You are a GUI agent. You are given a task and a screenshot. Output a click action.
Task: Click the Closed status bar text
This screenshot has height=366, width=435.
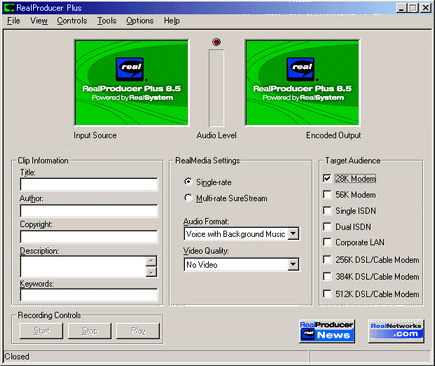[17, 356]
